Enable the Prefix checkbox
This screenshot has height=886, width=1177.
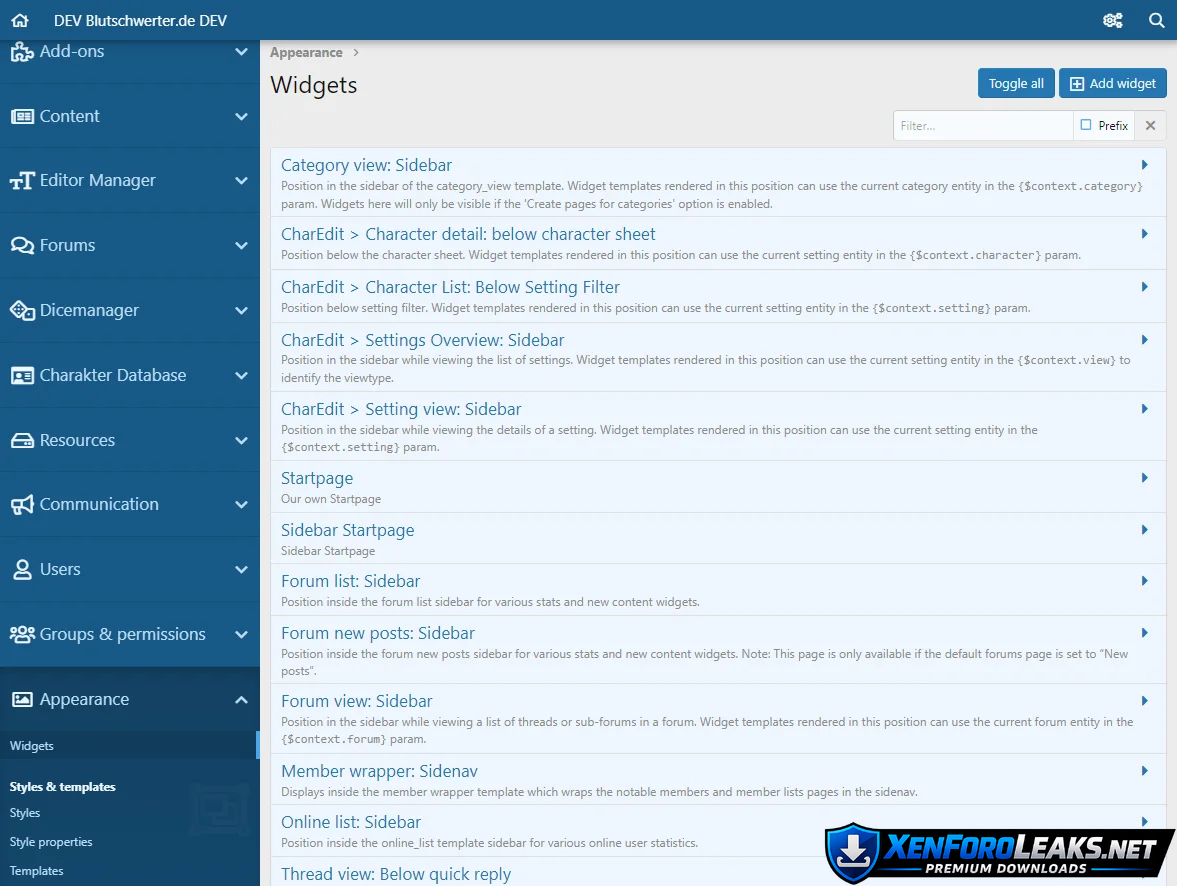point(1086,125)
